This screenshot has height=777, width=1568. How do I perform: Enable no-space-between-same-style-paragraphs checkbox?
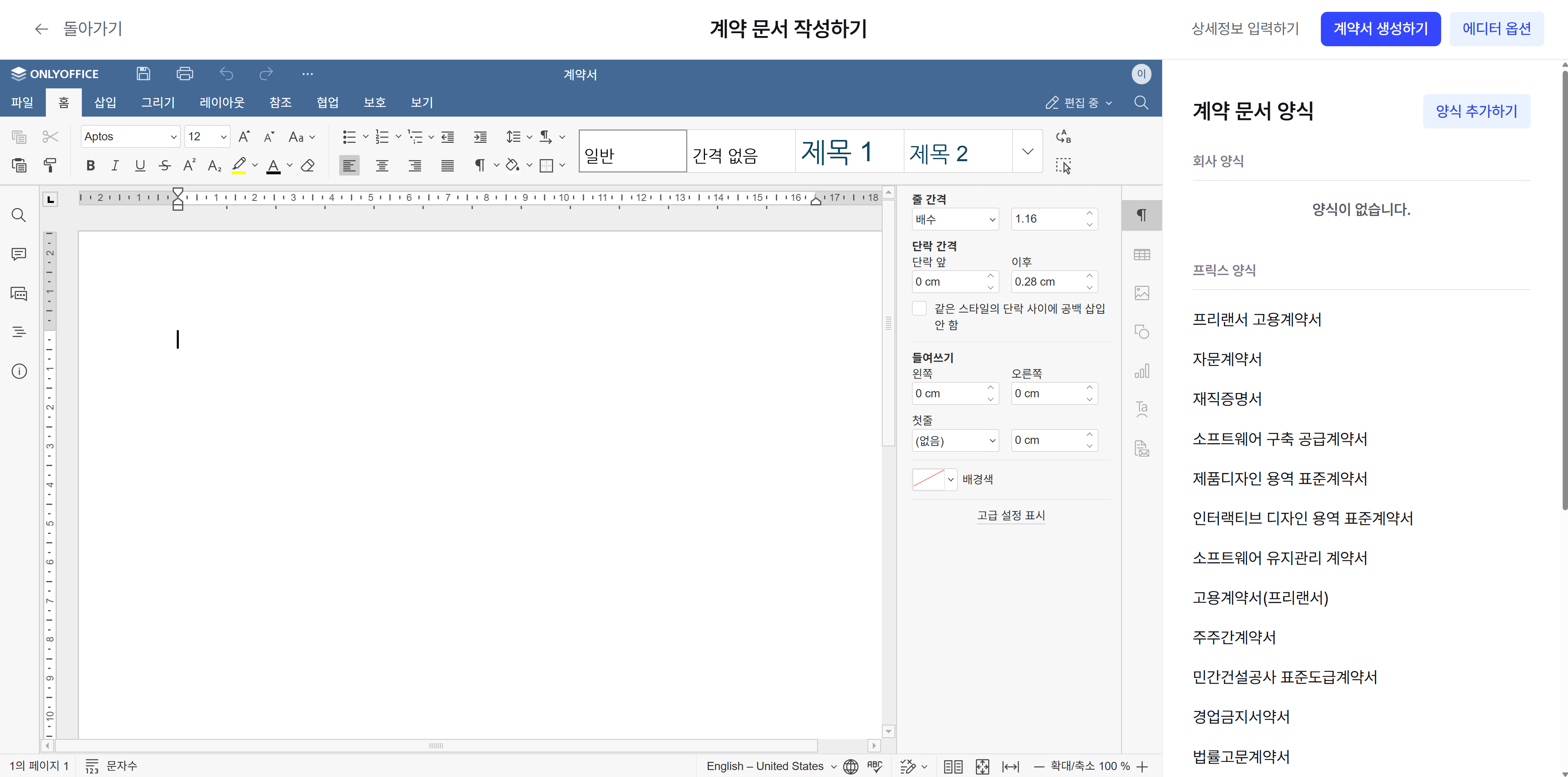point(919,309)
